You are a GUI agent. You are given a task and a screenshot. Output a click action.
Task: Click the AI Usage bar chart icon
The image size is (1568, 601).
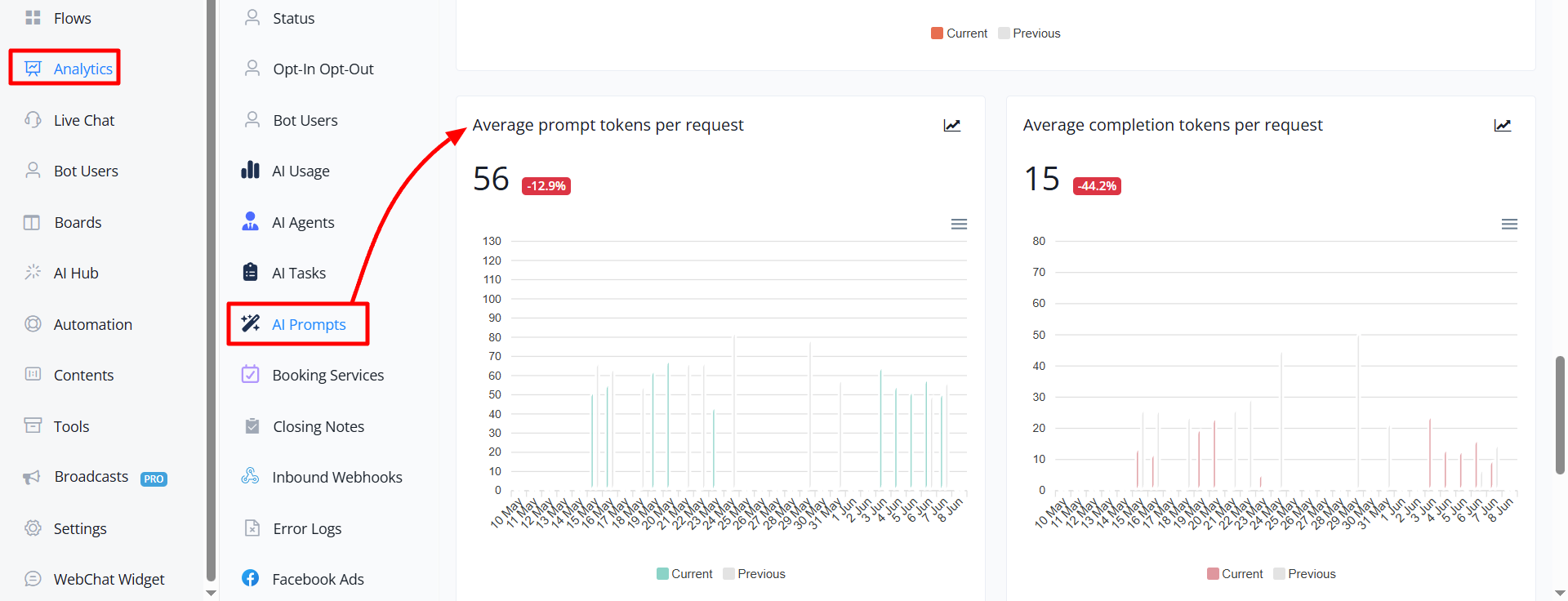pyautogui.click(x=250, y=171)
